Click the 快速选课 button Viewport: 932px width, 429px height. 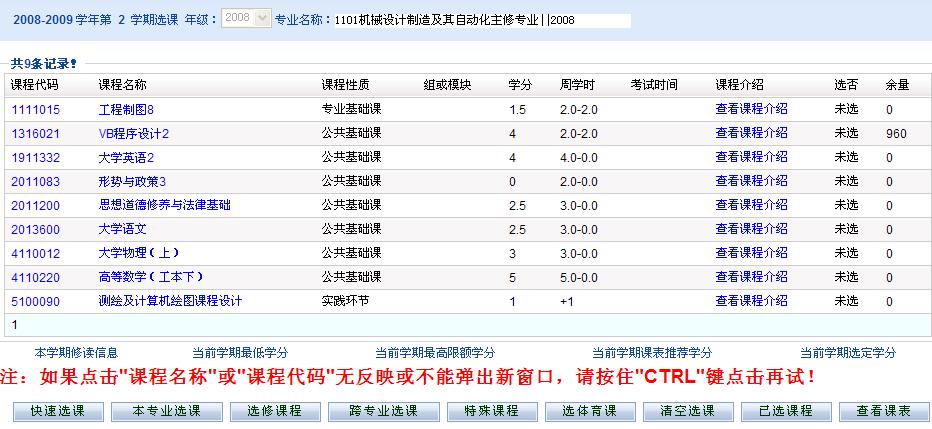57,411
